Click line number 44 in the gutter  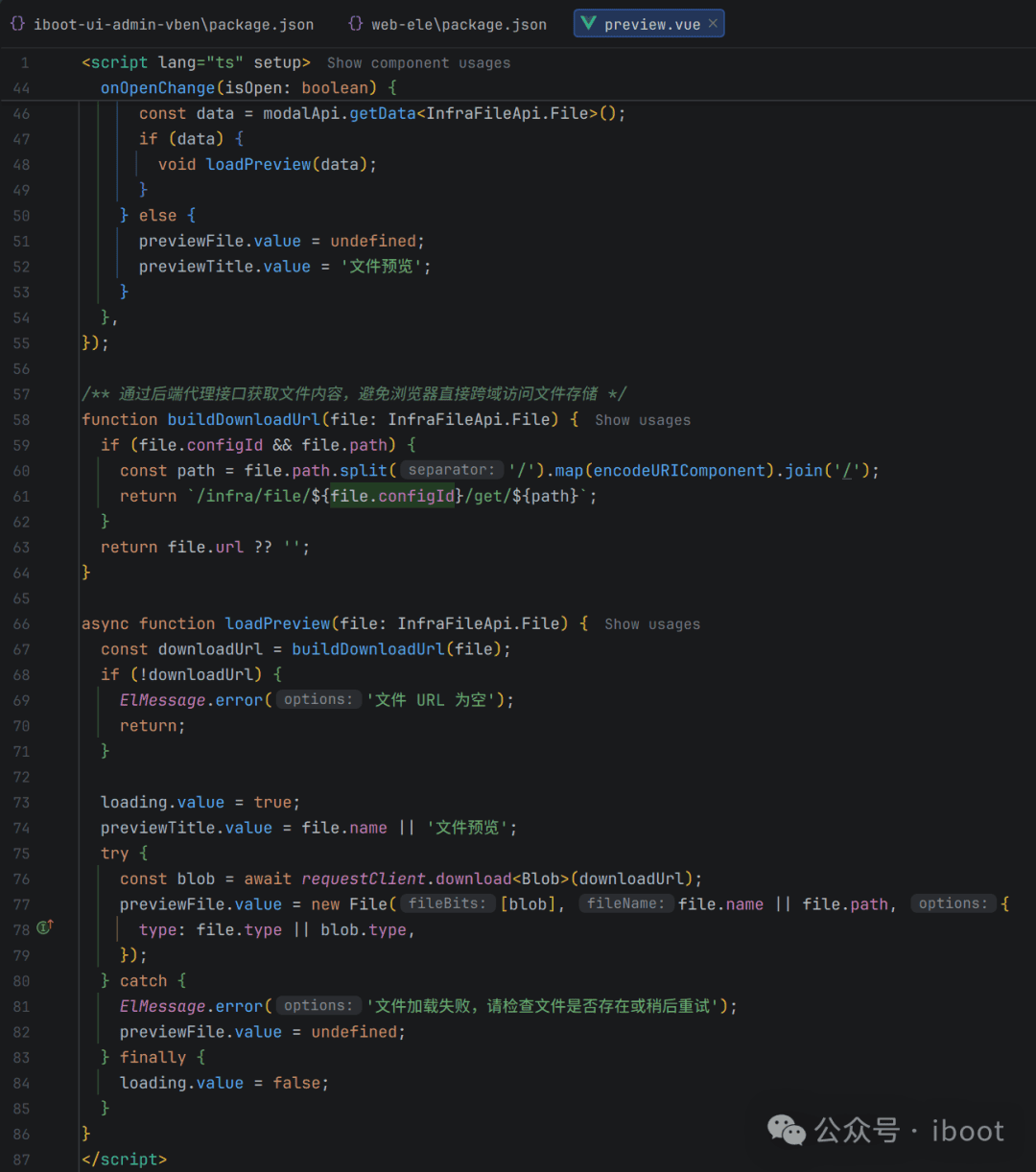(x=21, y=88)
